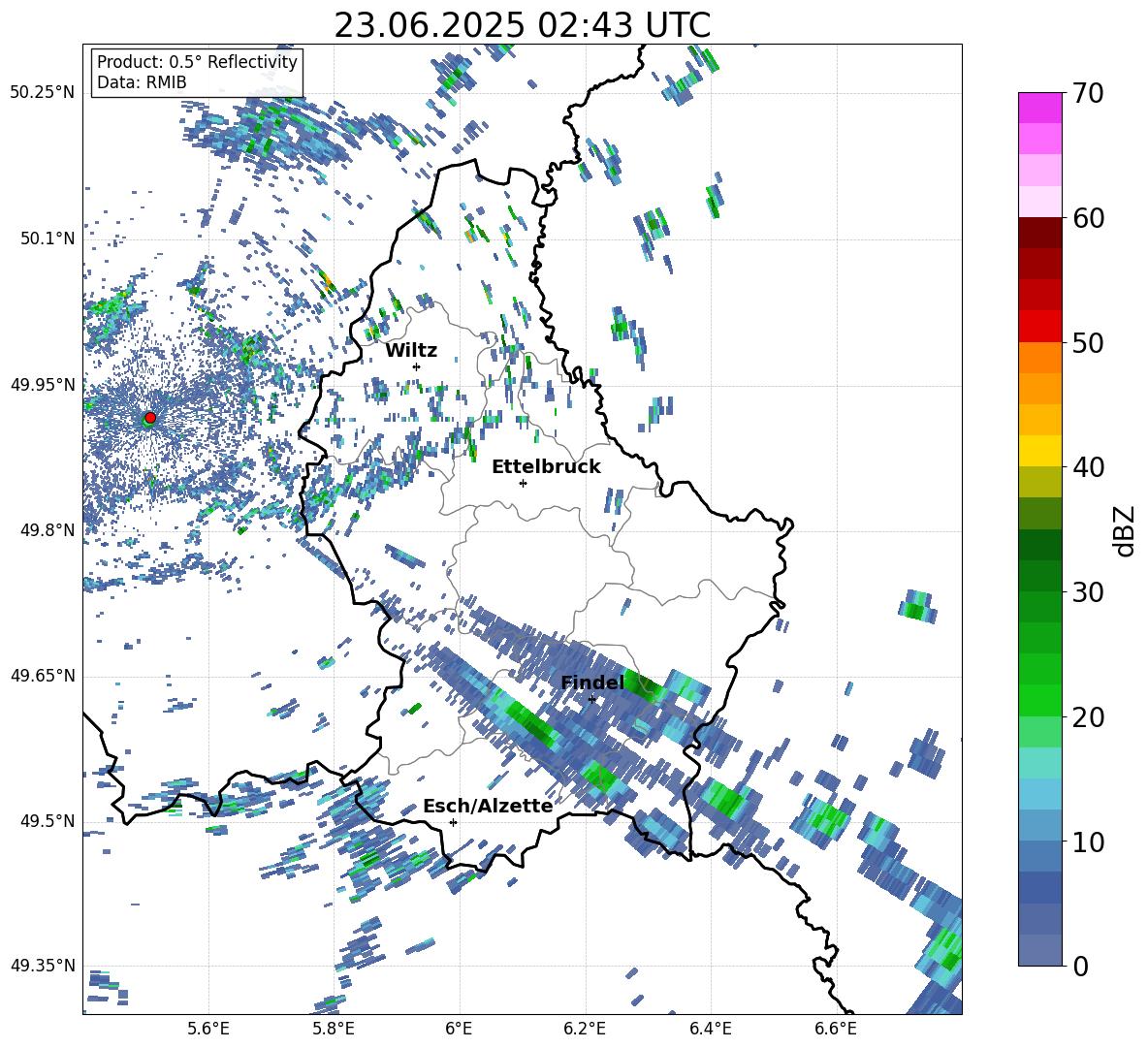Click the Esch/Alzette city label
1148x1048 pixels.
[488, 807]
